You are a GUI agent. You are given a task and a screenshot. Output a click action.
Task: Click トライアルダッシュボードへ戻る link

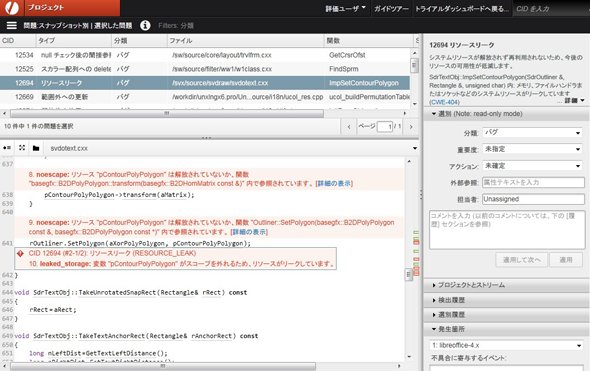click(462, 8)
